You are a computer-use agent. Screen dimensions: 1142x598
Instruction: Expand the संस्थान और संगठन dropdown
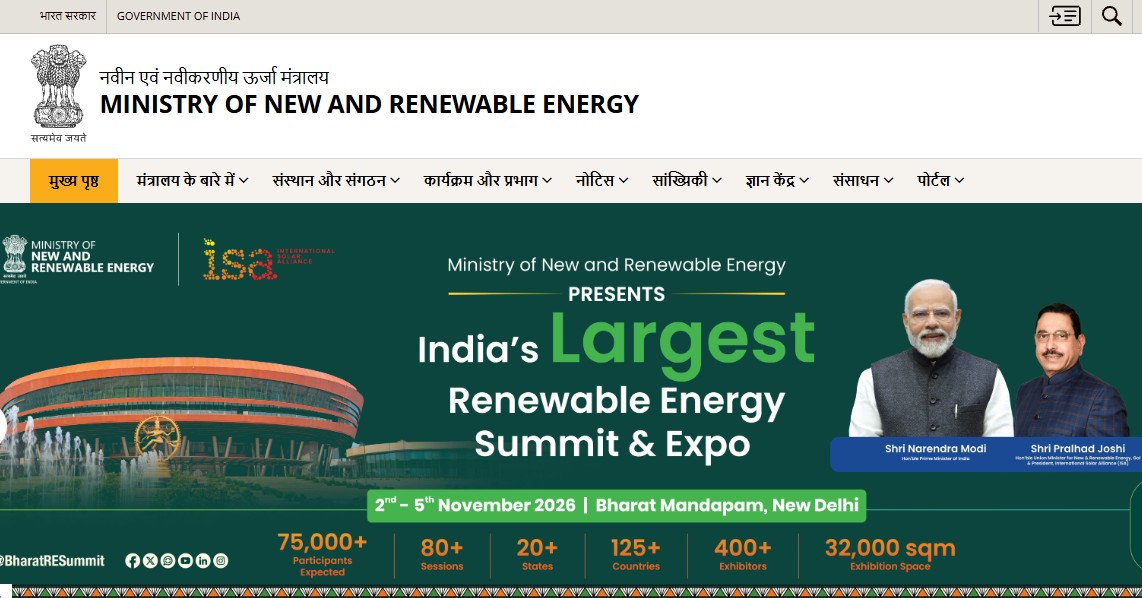point(336,180)
